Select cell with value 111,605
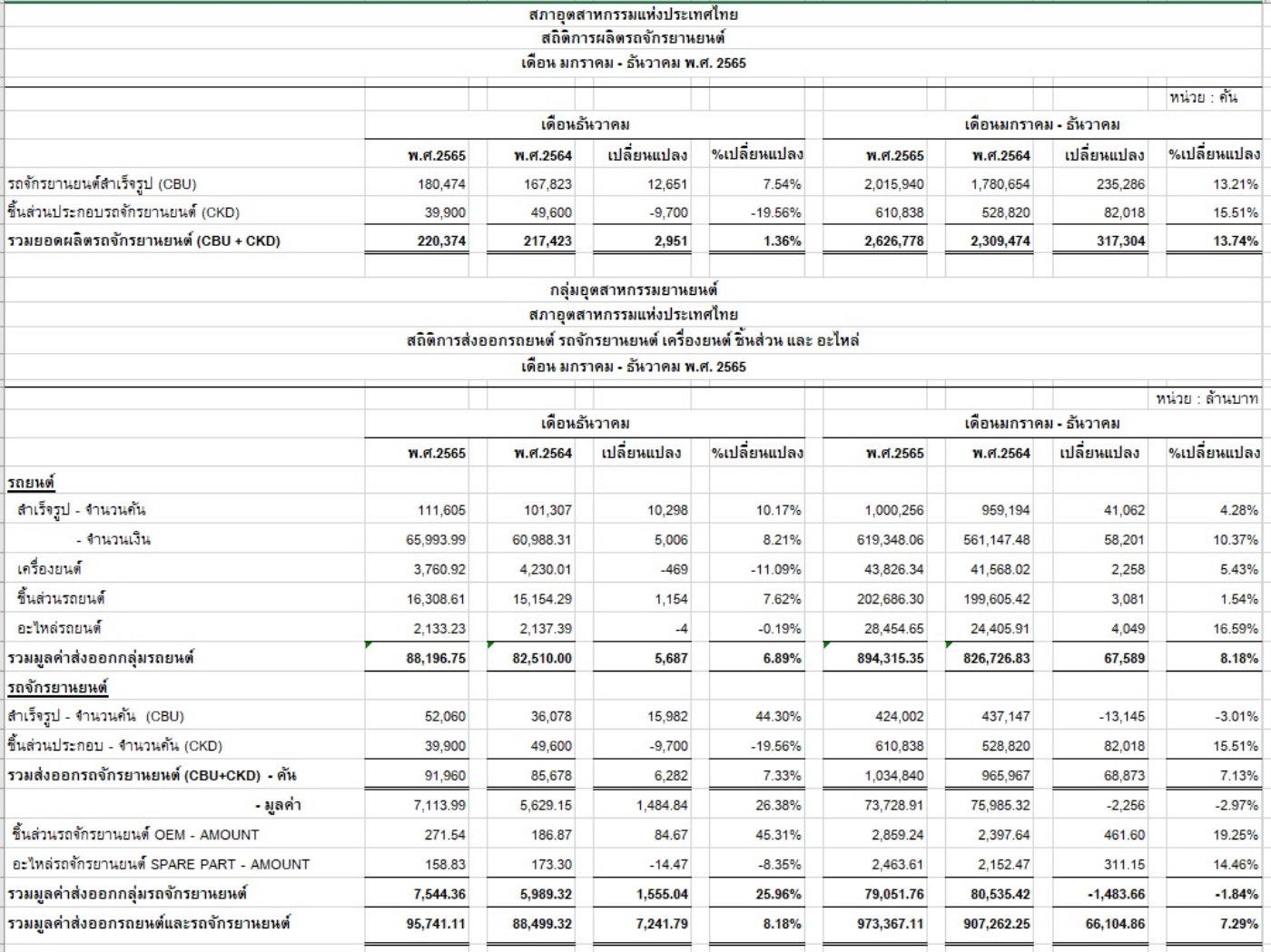Viewport: 1271px width, 952px height. (441, 511)
